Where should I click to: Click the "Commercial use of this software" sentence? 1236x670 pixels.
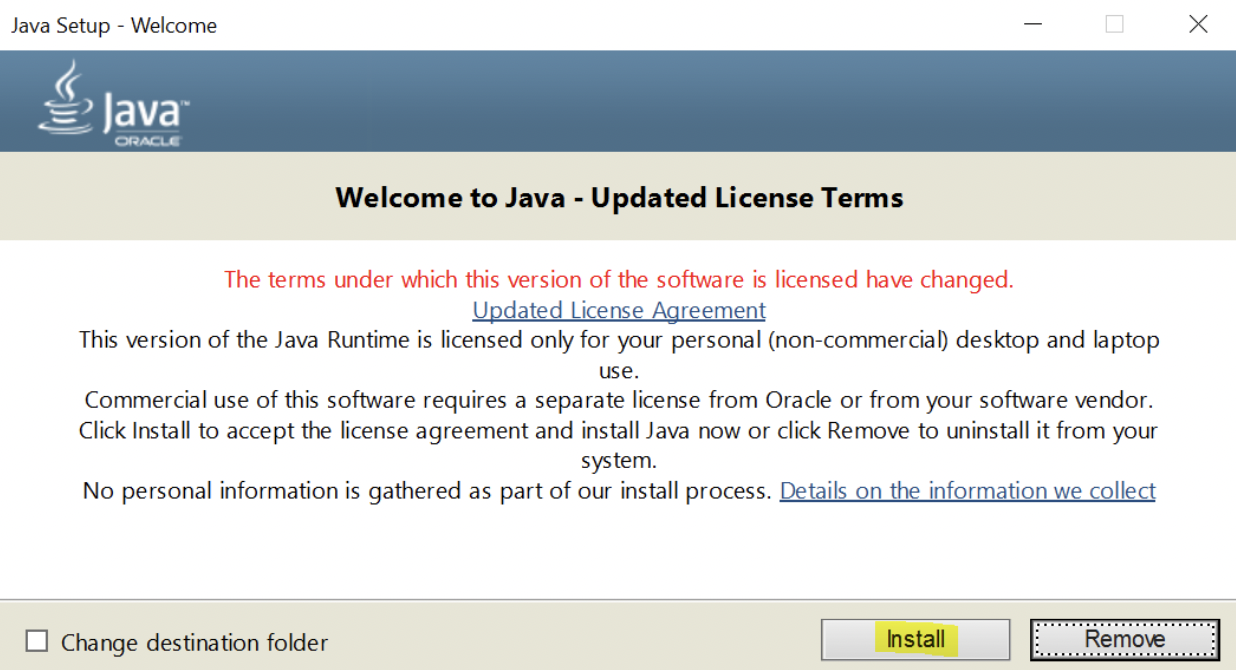[x=619, y=401]
